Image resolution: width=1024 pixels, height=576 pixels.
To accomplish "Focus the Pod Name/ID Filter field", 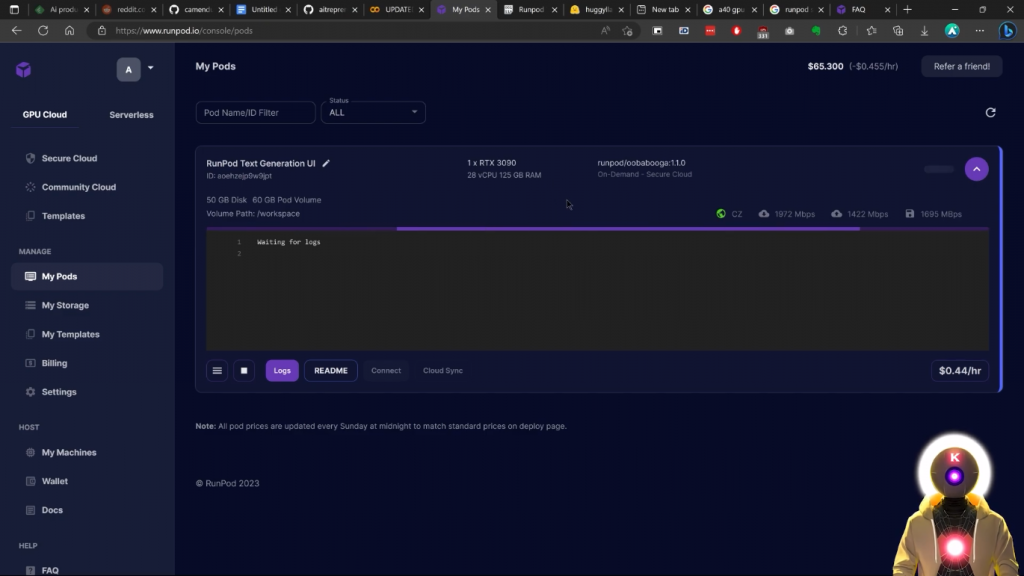I will pyautogui.click(x=255, y=112).
